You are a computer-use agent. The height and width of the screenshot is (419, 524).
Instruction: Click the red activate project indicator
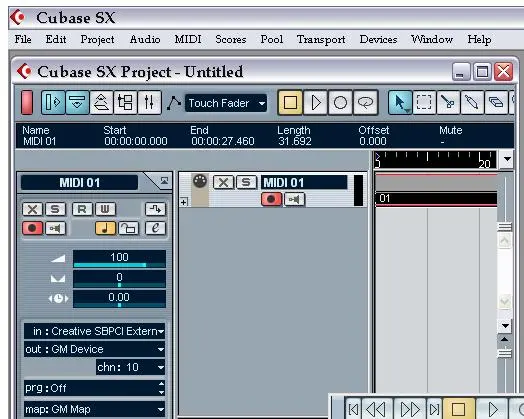click(27, 102)
